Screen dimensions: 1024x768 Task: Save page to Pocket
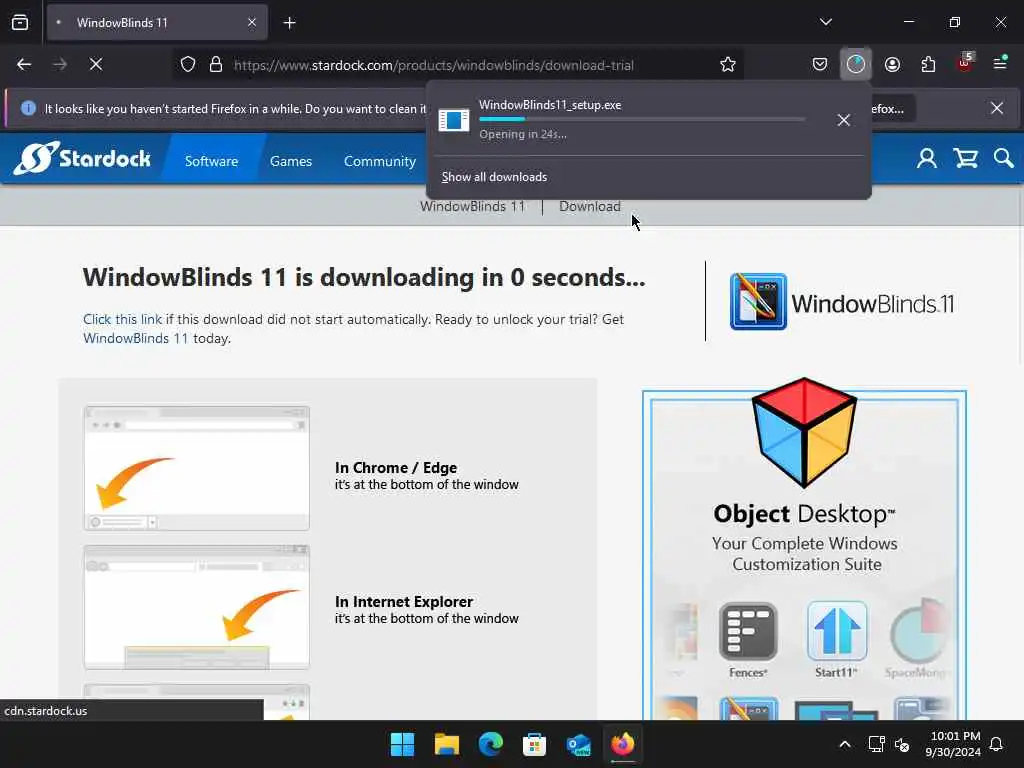tap(820, 65)
